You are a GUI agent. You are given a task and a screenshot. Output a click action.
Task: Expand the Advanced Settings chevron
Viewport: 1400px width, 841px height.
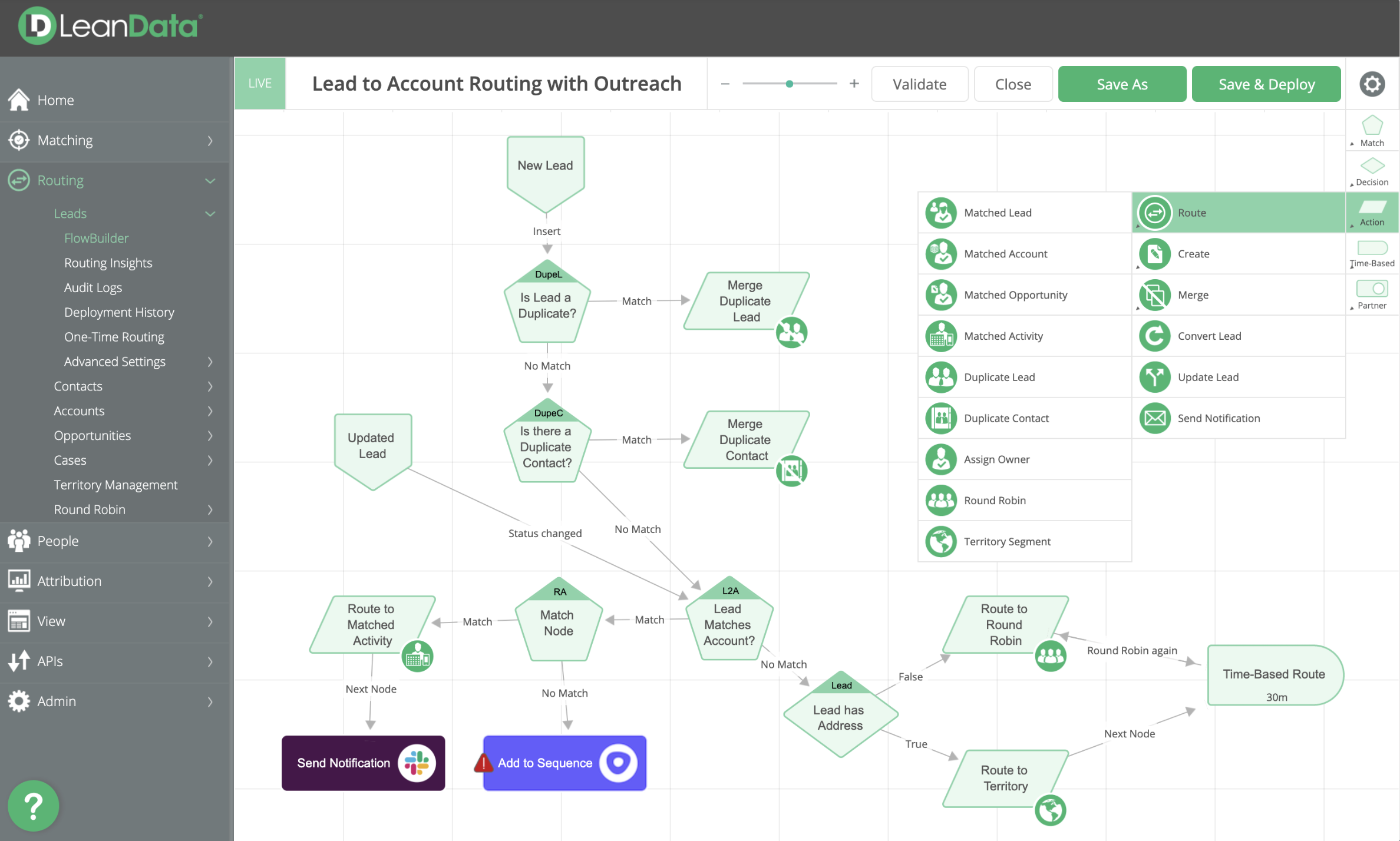[x=210, y=362]
